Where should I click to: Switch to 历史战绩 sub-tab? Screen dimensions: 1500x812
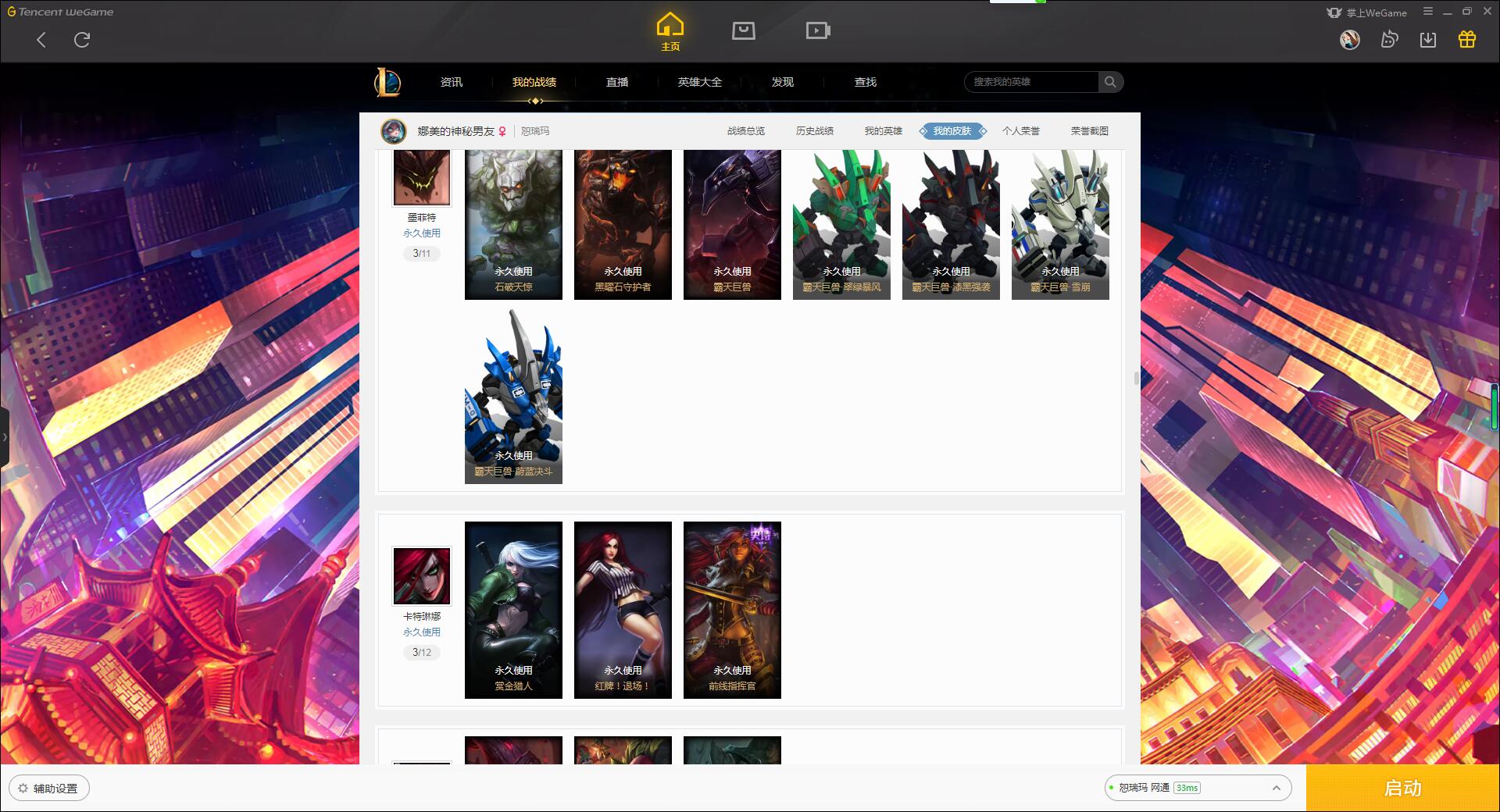point(815,131)
